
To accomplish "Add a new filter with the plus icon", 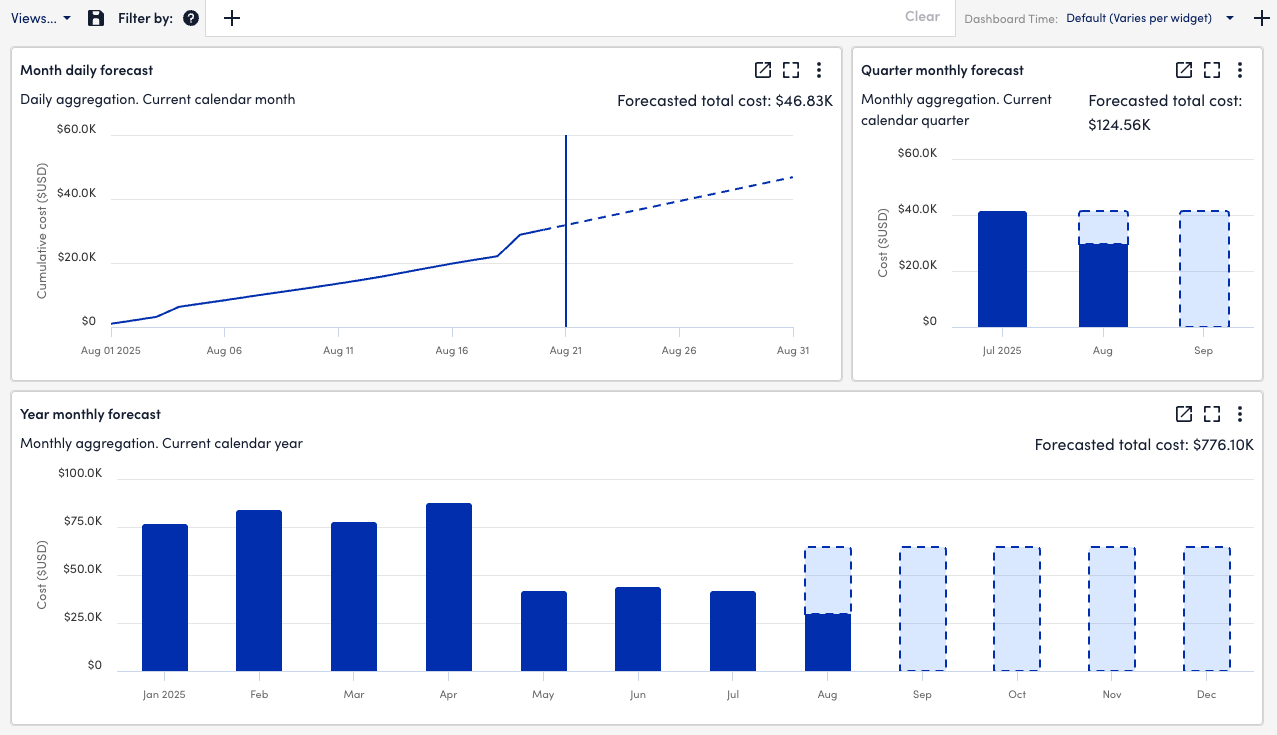I will click(232, 17).
